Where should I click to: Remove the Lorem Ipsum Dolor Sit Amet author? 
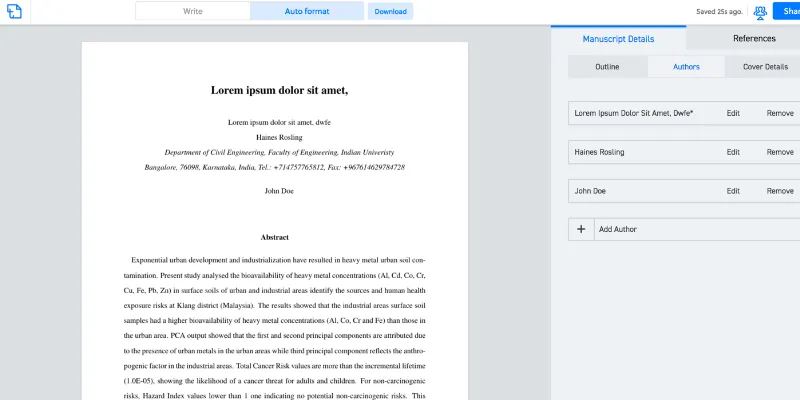[780, 114]
